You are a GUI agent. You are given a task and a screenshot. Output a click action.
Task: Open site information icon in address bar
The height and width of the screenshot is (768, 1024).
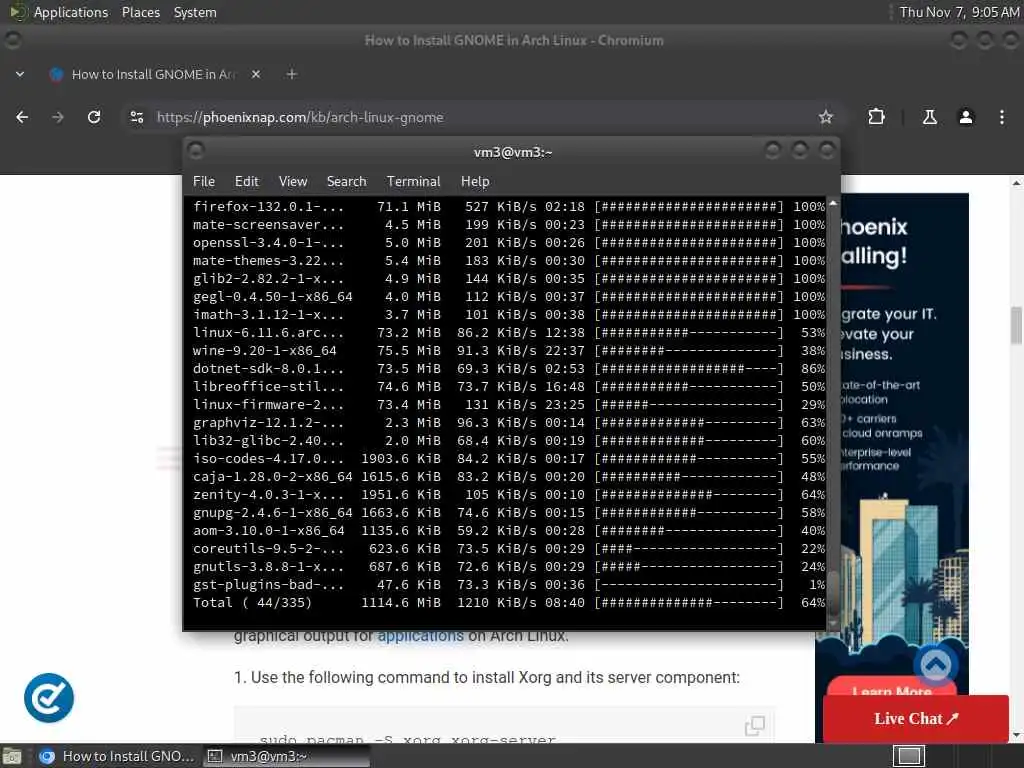136,117
